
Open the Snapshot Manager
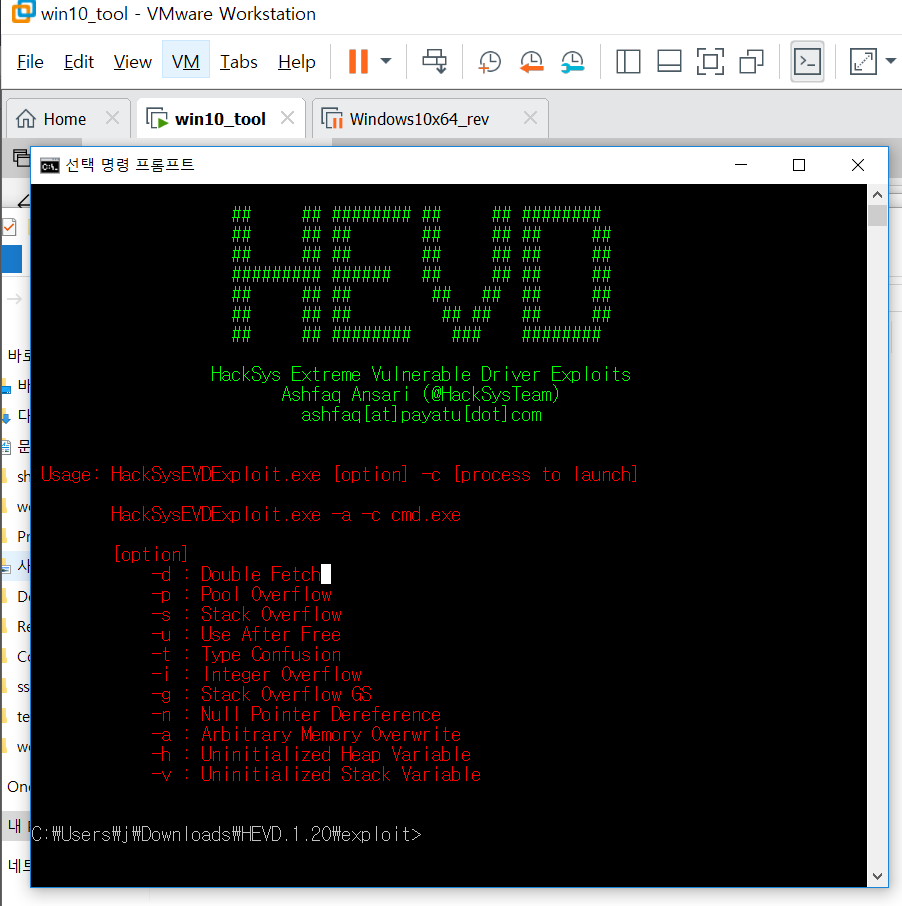[x=571, y=61]
